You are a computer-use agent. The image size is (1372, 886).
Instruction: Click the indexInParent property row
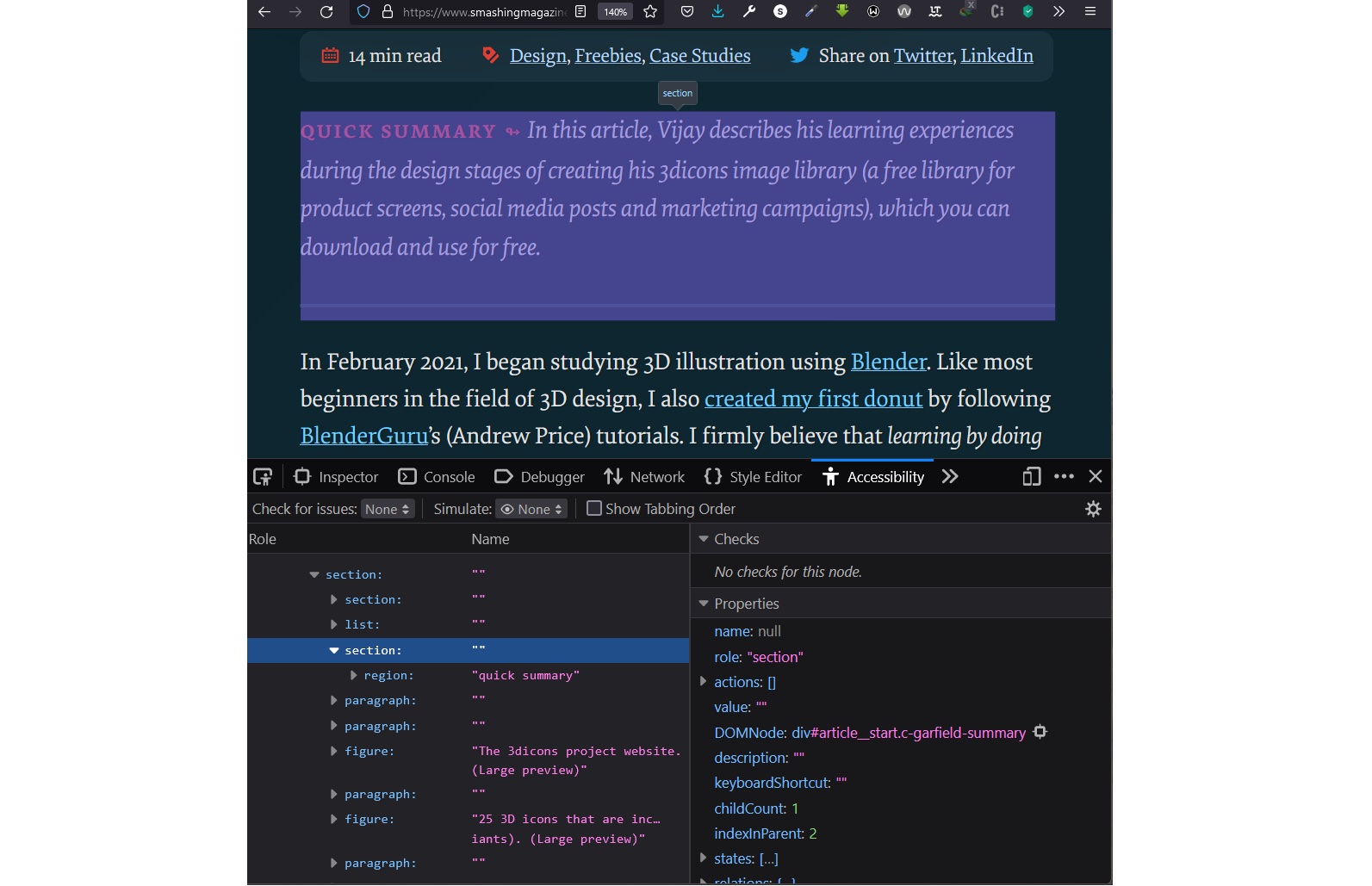point(901,833)
